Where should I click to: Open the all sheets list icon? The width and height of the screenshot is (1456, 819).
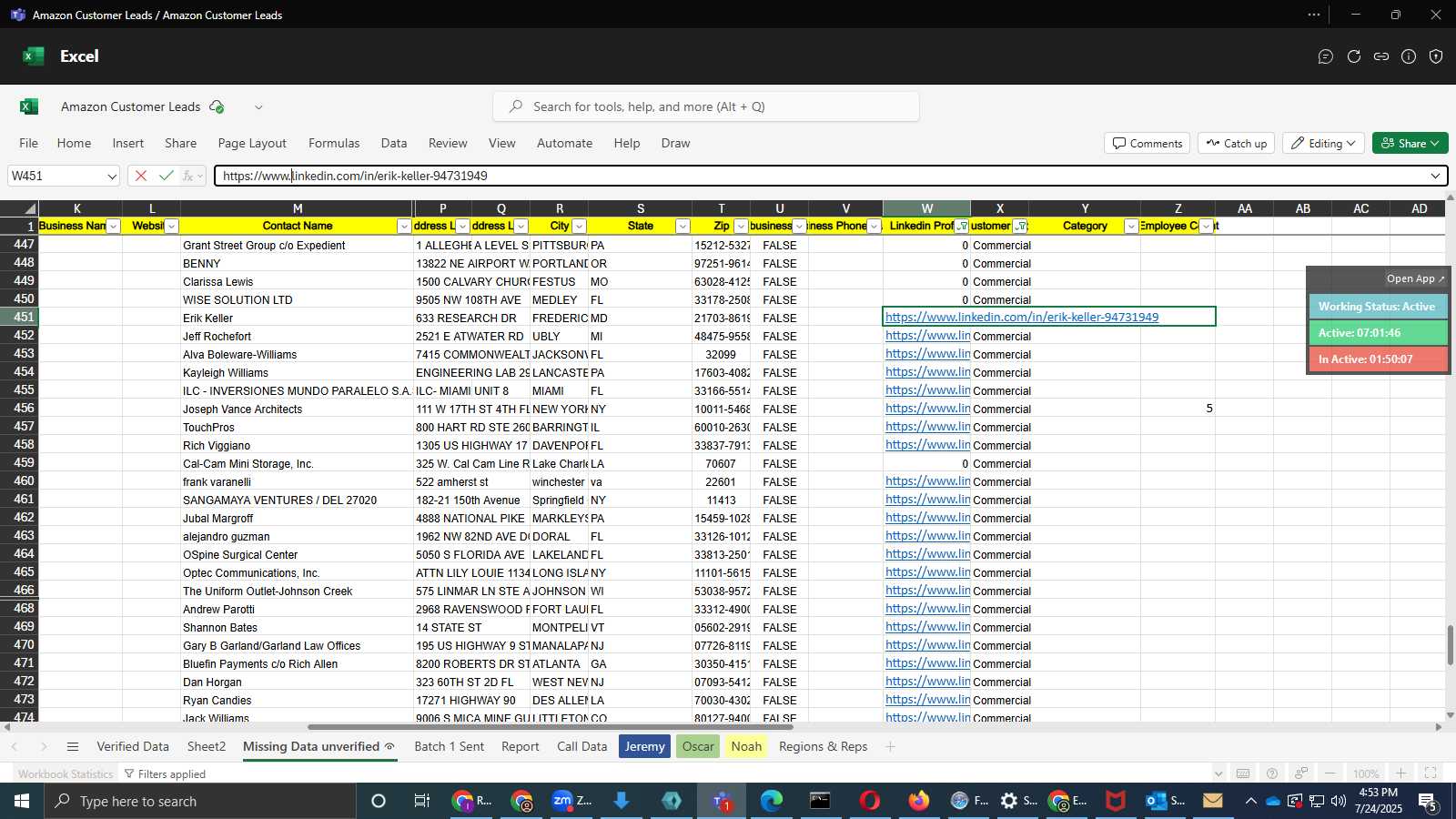tap(73, 746)
